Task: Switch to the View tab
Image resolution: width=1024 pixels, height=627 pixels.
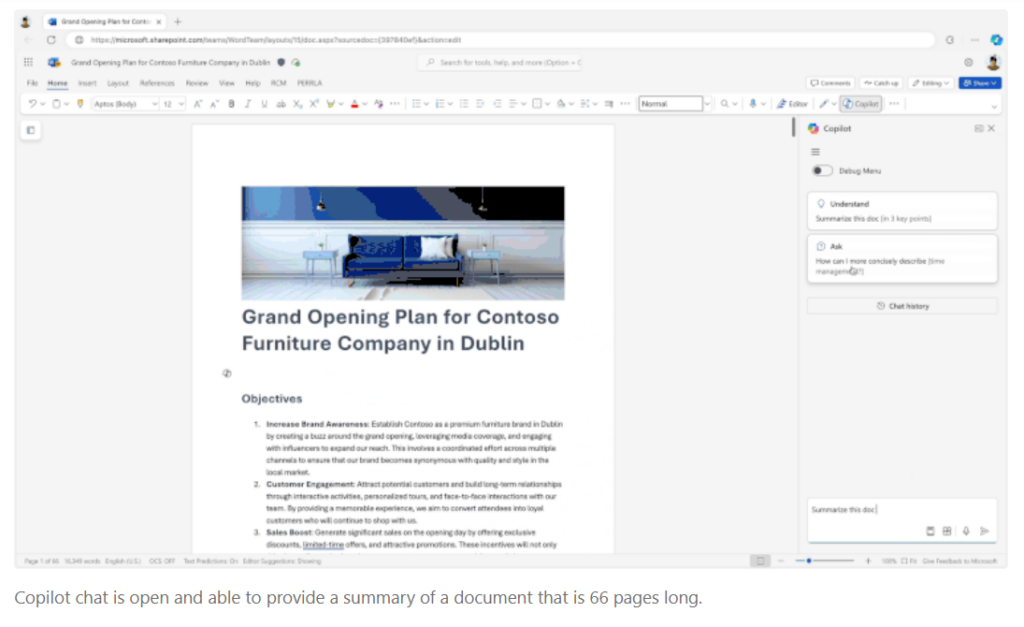Action: [x=227, y=83]
